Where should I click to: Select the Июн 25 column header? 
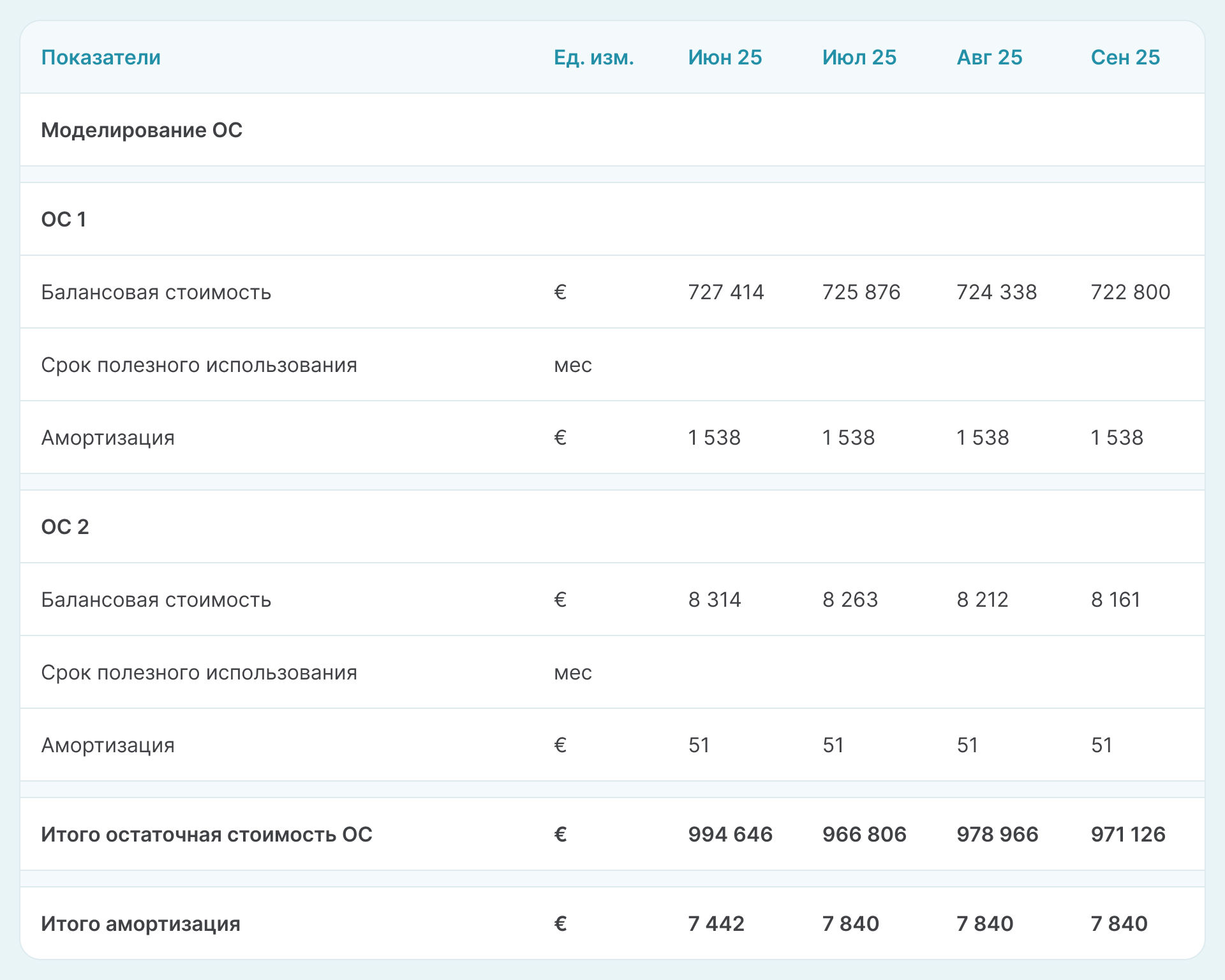pyautogui.click(x=725, y=57)
